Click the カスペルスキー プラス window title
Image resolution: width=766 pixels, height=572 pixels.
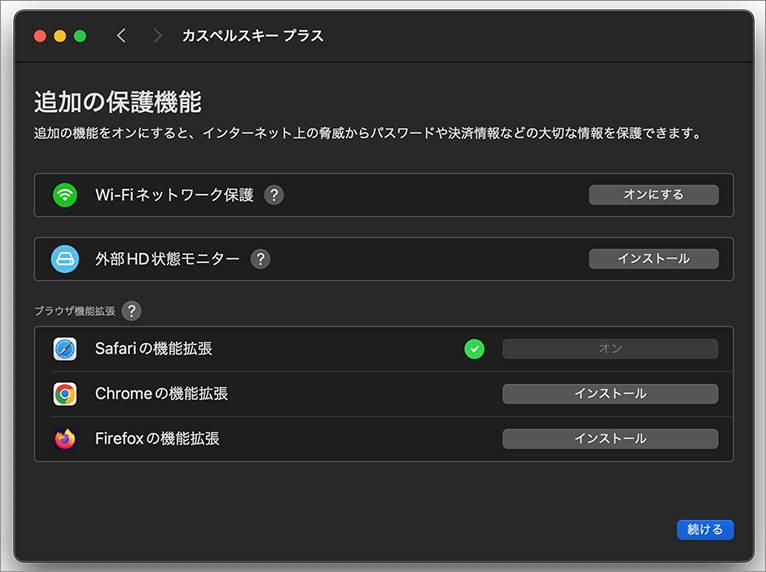point(253,36)
